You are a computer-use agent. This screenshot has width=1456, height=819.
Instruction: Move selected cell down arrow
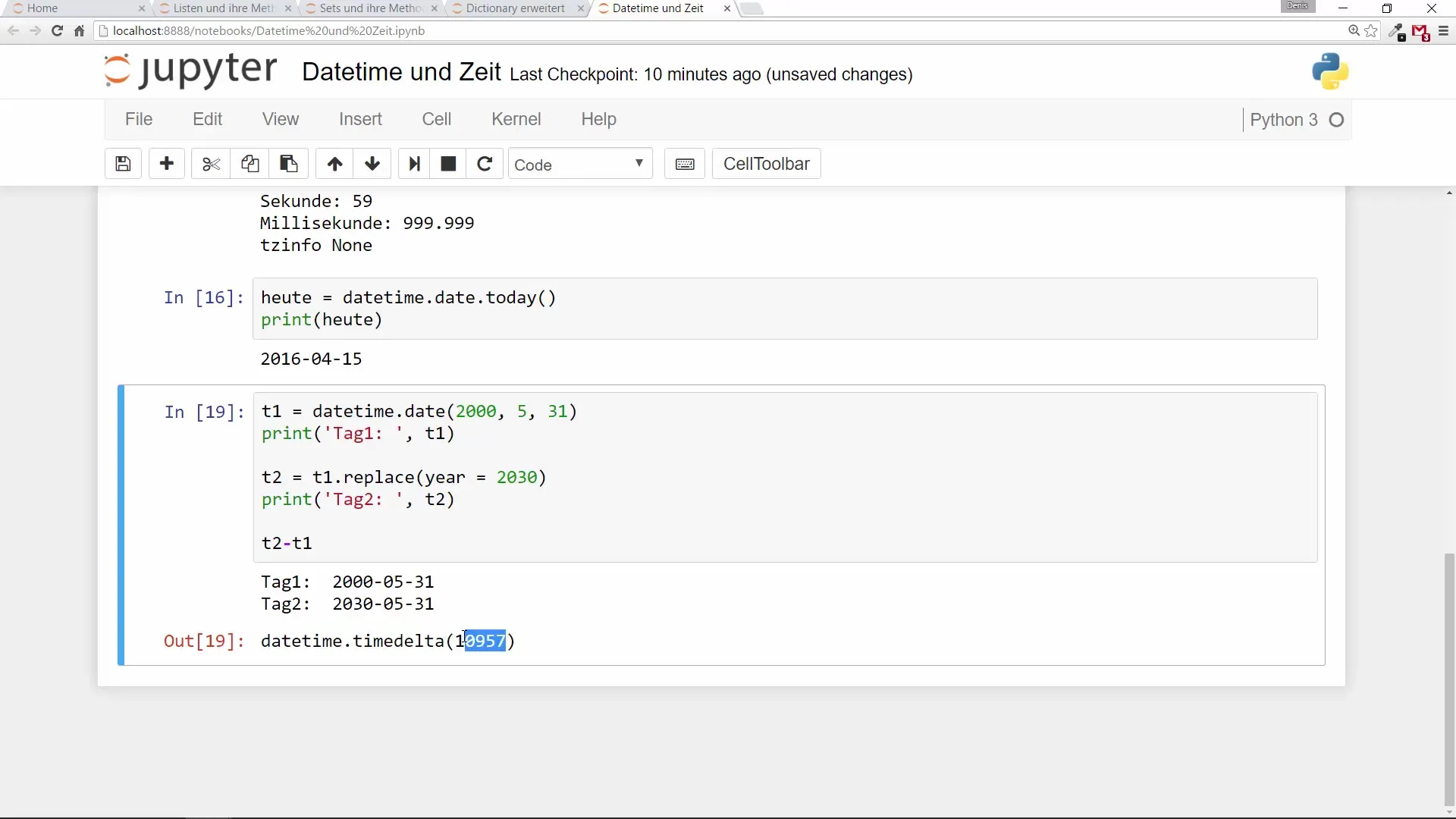[372, 164]
